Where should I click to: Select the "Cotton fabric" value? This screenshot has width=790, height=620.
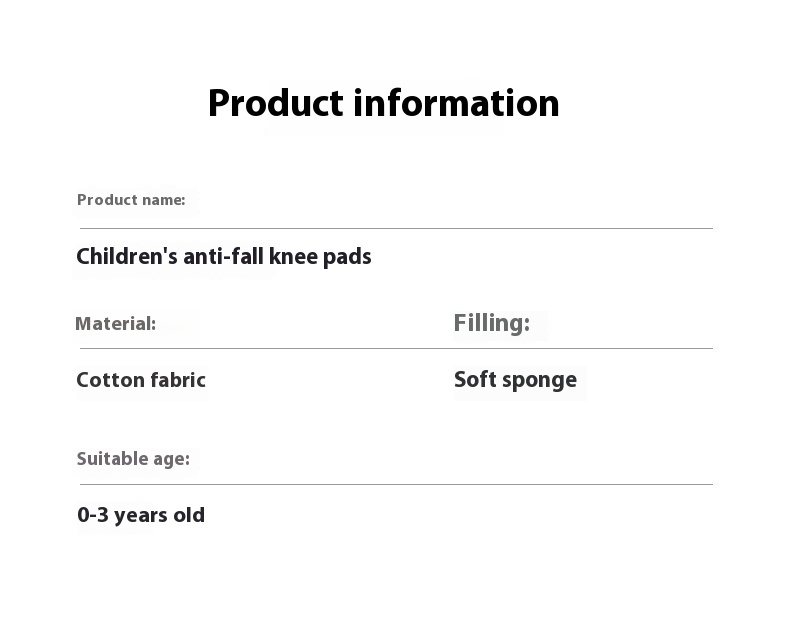click(x=141, y=380)
